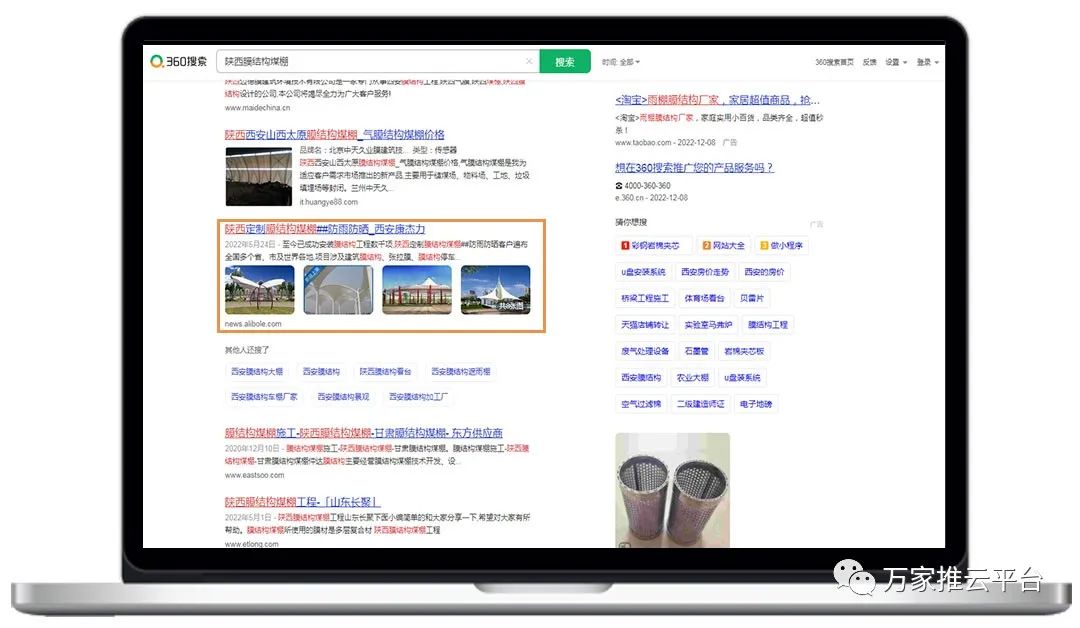
Task: Expand the 时间: 全部 filter dropdown
Action: [x=620, y=62]
